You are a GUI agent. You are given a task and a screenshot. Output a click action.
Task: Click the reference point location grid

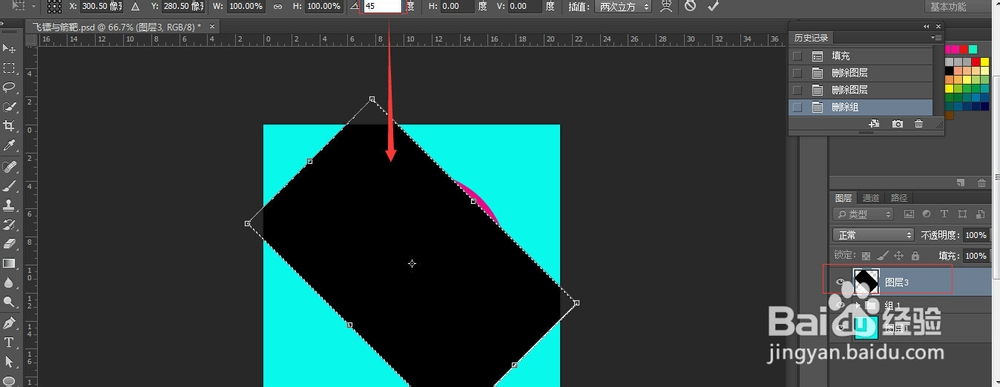pyautogui.click(x=55, y=6)
